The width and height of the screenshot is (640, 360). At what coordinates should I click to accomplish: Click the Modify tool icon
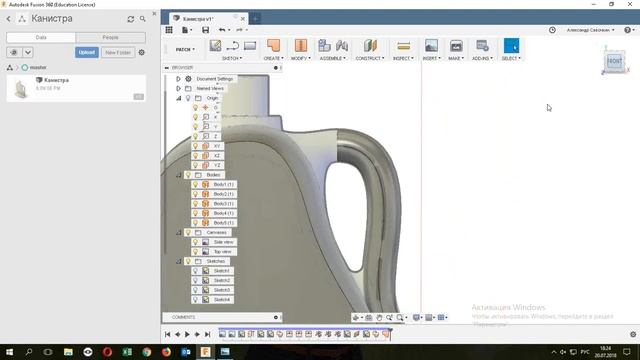(301, 46)
